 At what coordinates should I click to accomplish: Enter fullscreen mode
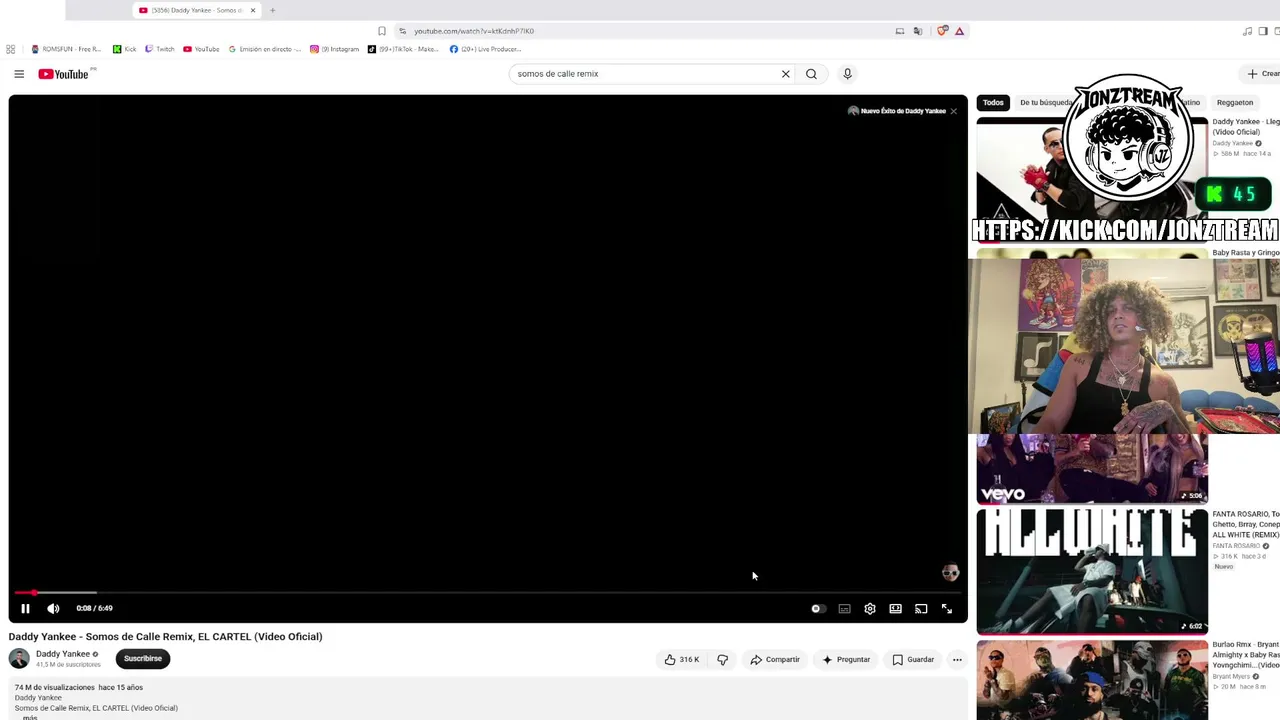tap(947, 609)
